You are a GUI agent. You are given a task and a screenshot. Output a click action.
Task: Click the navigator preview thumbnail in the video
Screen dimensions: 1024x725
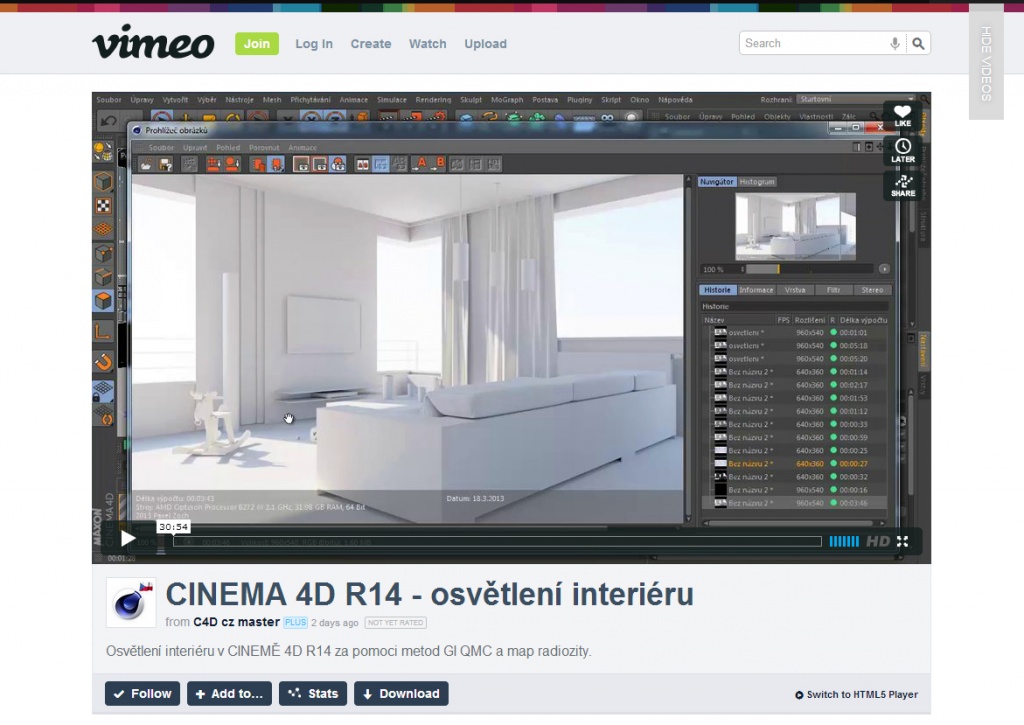tap(795, 226)
